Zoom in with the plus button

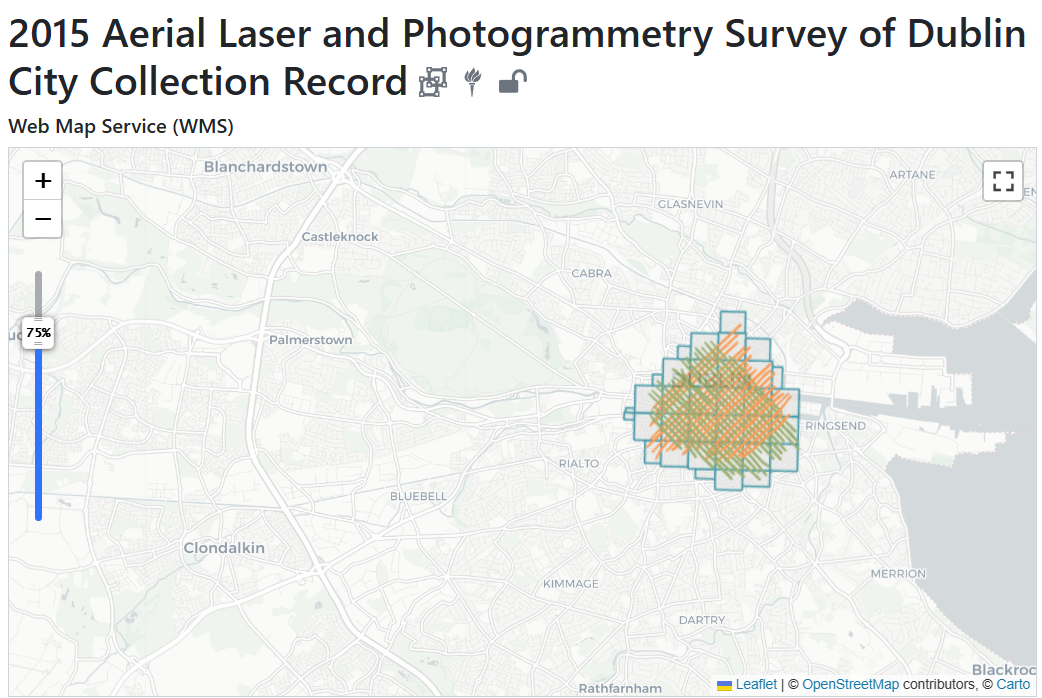click(x=43, y=181)
